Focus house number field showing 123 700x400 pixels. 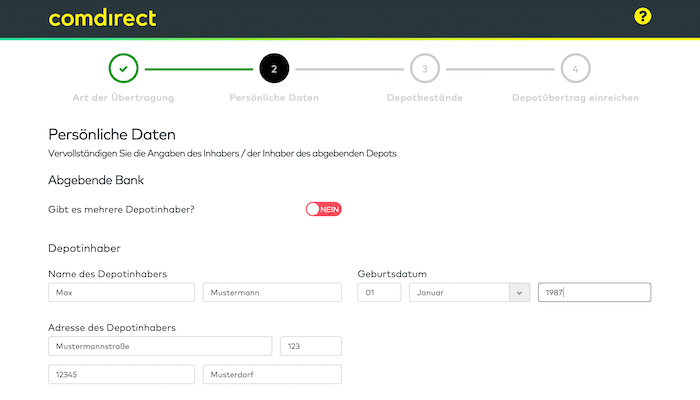pyautogui.click(x=311, y=346)
